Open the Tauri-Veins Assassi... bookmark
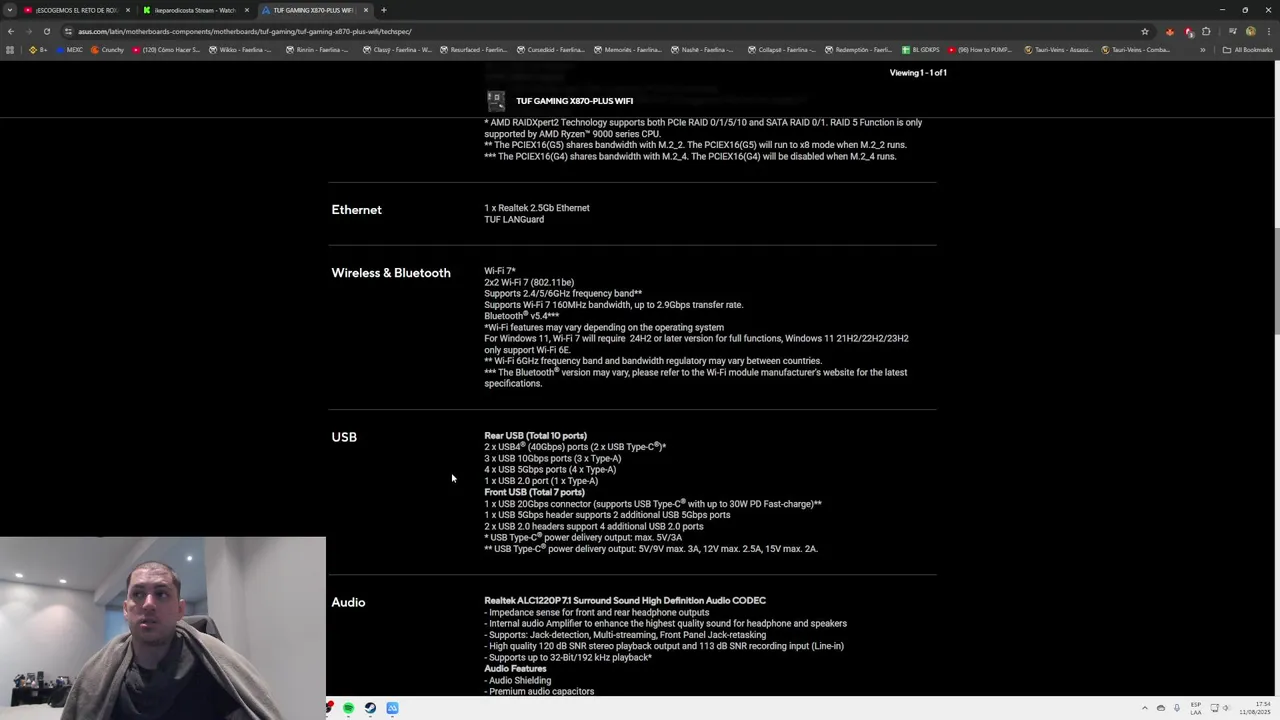The image size is (1280, 720). [x=1059, y=50]
